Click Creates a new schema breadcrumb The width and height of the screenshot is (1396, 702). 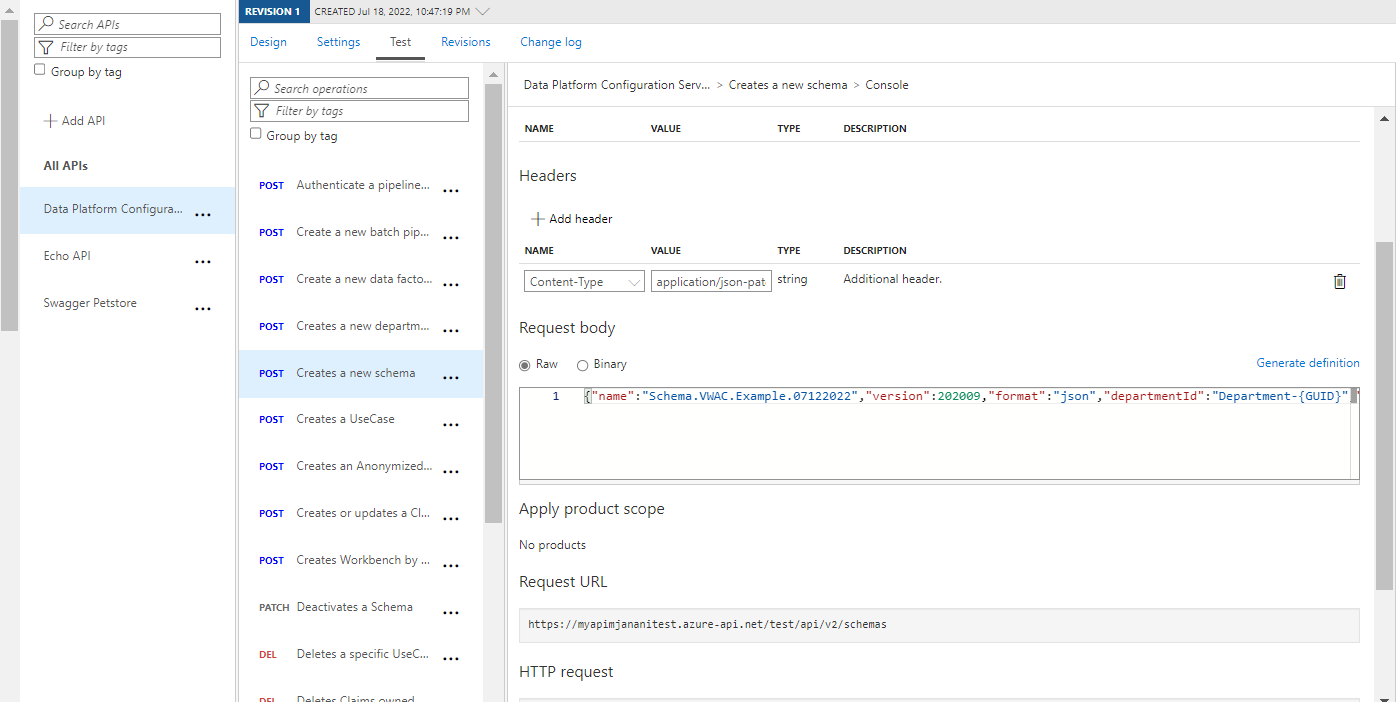(788, 85)
